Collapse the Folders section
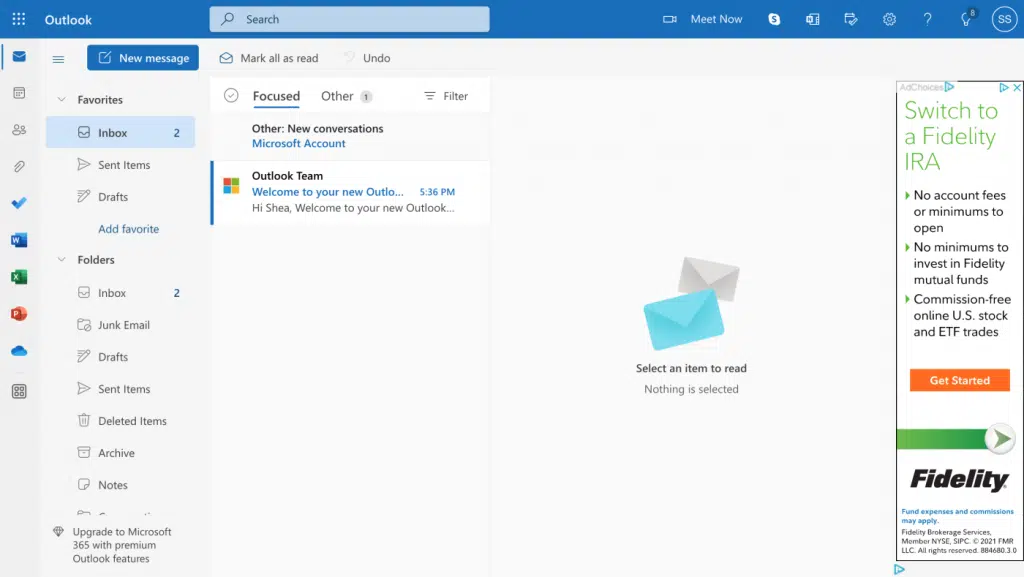Viewport: 1024px width, 577px height. [61, 260]
